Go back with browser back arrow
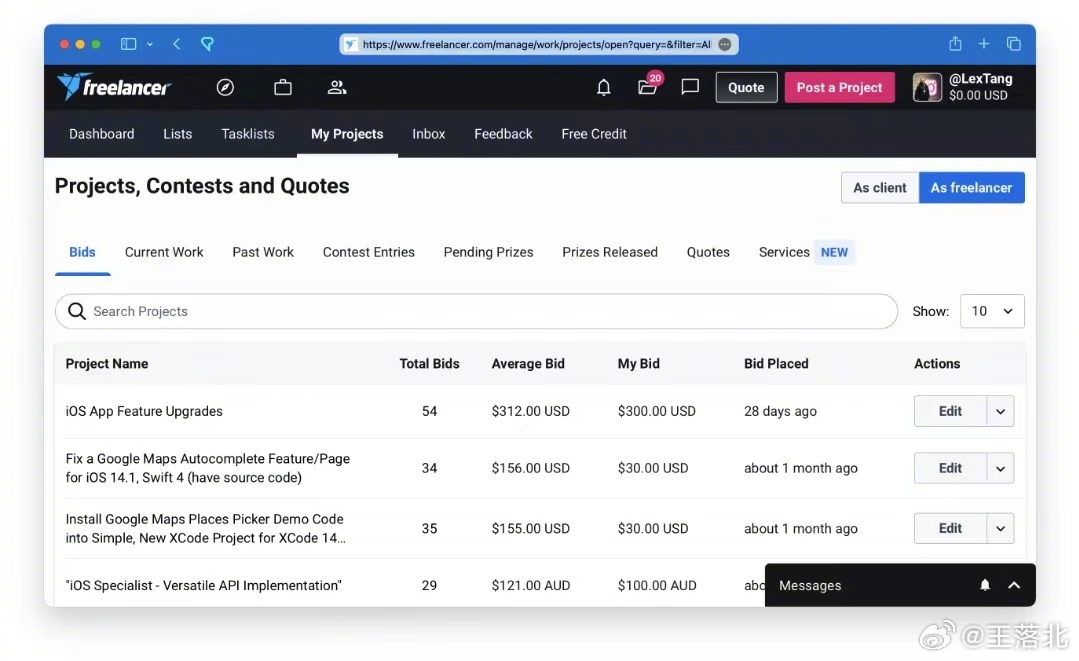This screenshot has height=661, width=1079. pos(177,44)
